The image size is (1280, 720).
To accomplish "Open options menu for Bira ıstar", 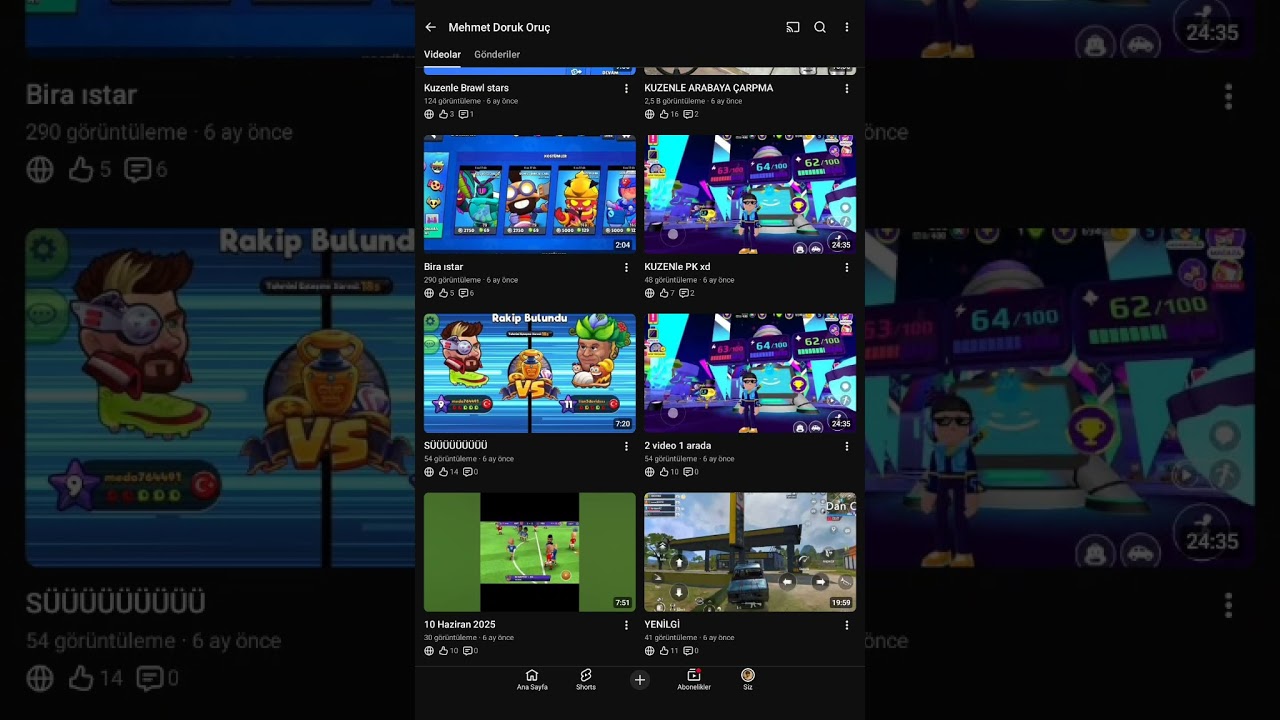I will 627,267.
